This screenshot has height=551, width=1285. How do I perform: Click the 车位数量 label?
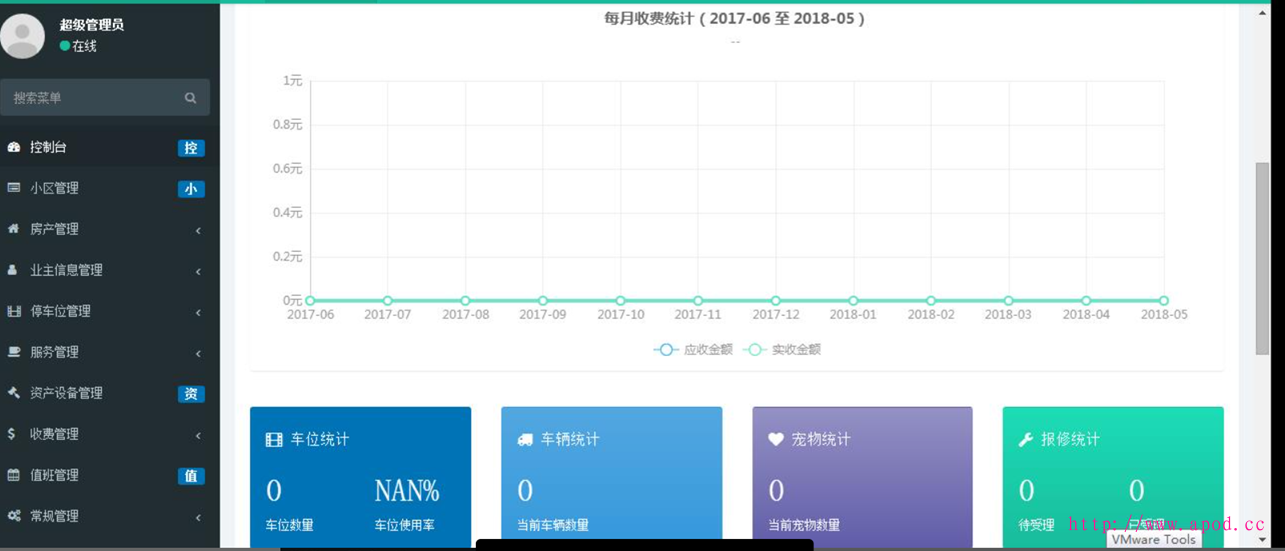[x=290, y=525]
